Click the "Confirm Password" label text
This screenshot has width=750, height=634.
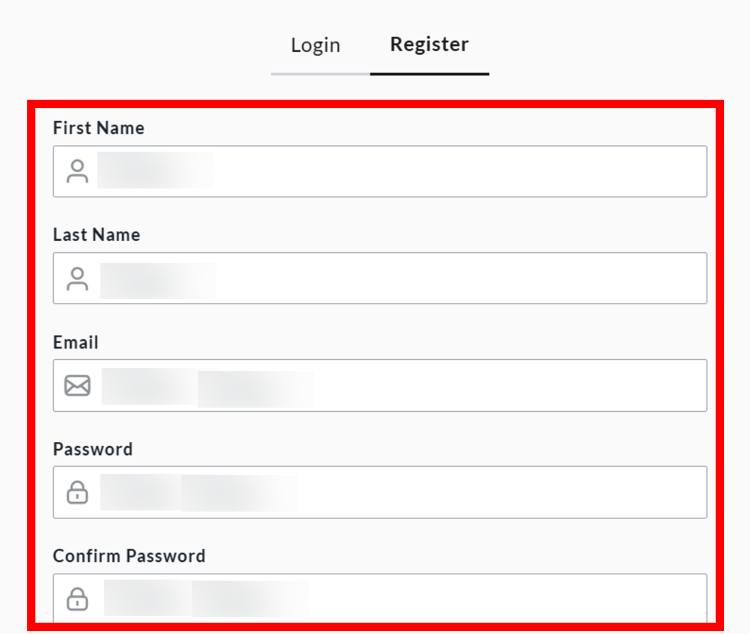pos(128,556)
